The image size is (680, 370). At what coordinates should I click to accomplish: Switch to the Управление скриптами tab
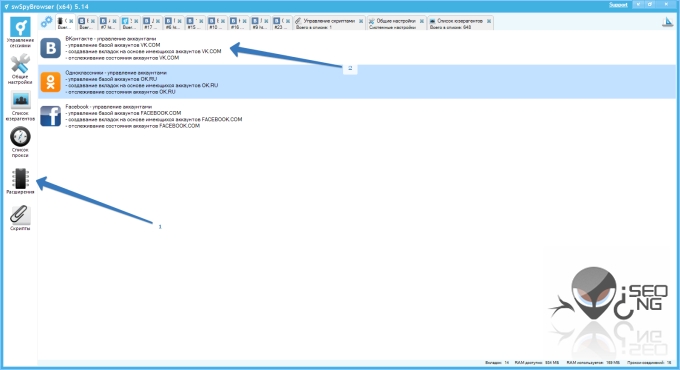point(329,23)
